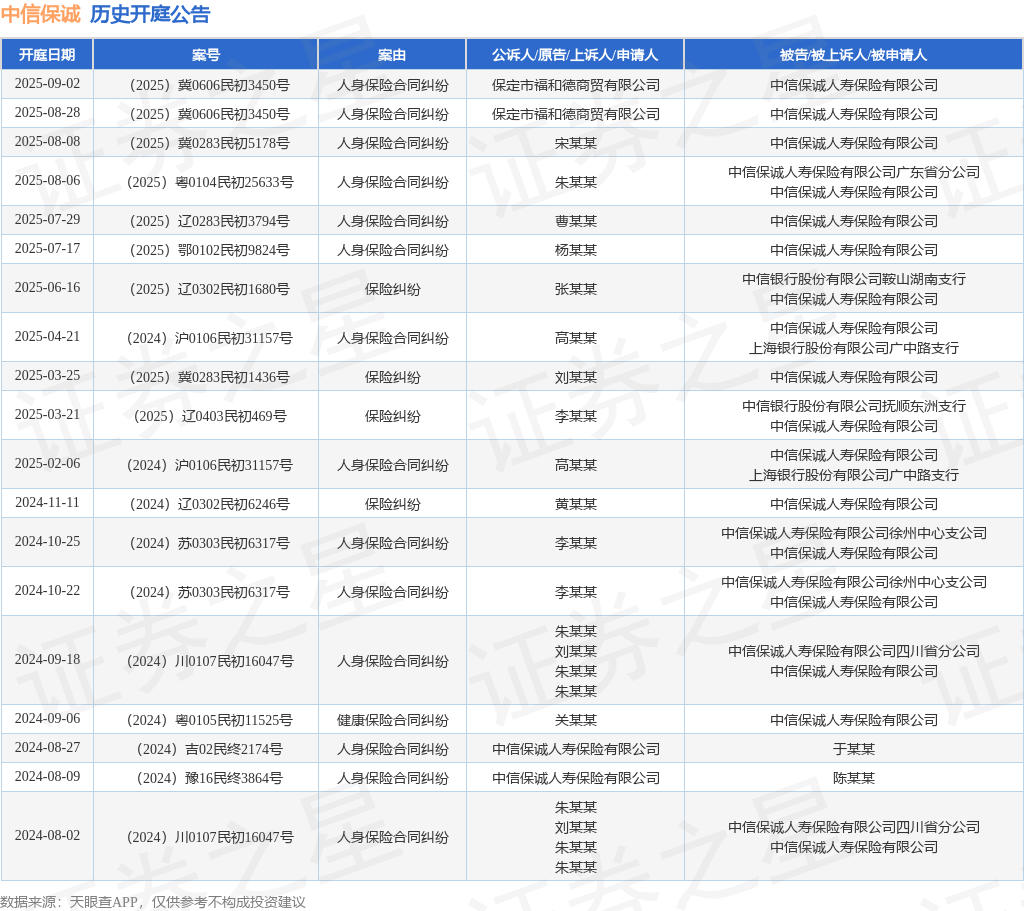
Task: Click the 案由 column header
Action: coord(392,55)
